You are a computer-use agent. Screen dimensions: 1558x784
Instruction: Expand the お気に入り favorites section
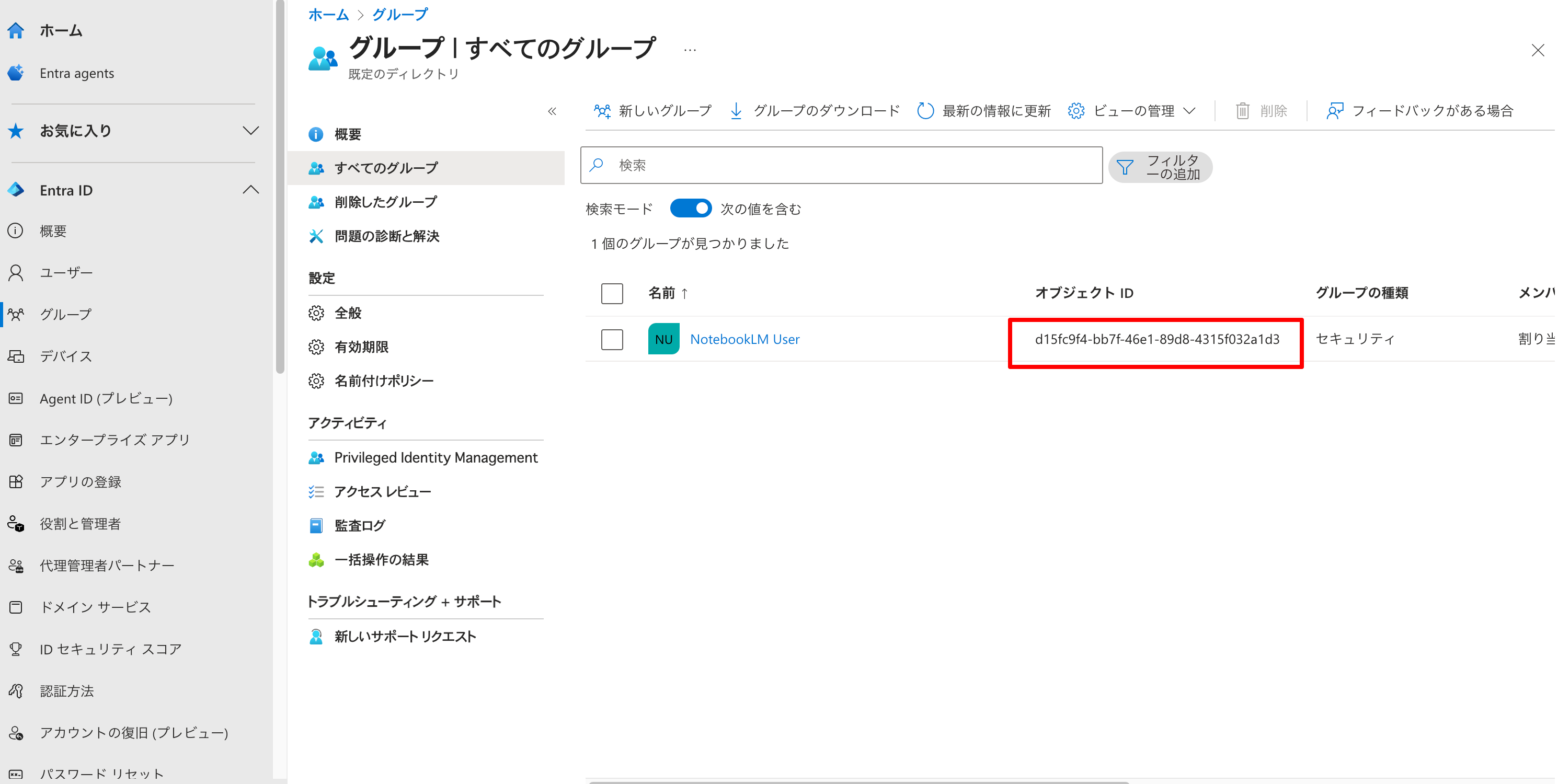tap(250, 131)
